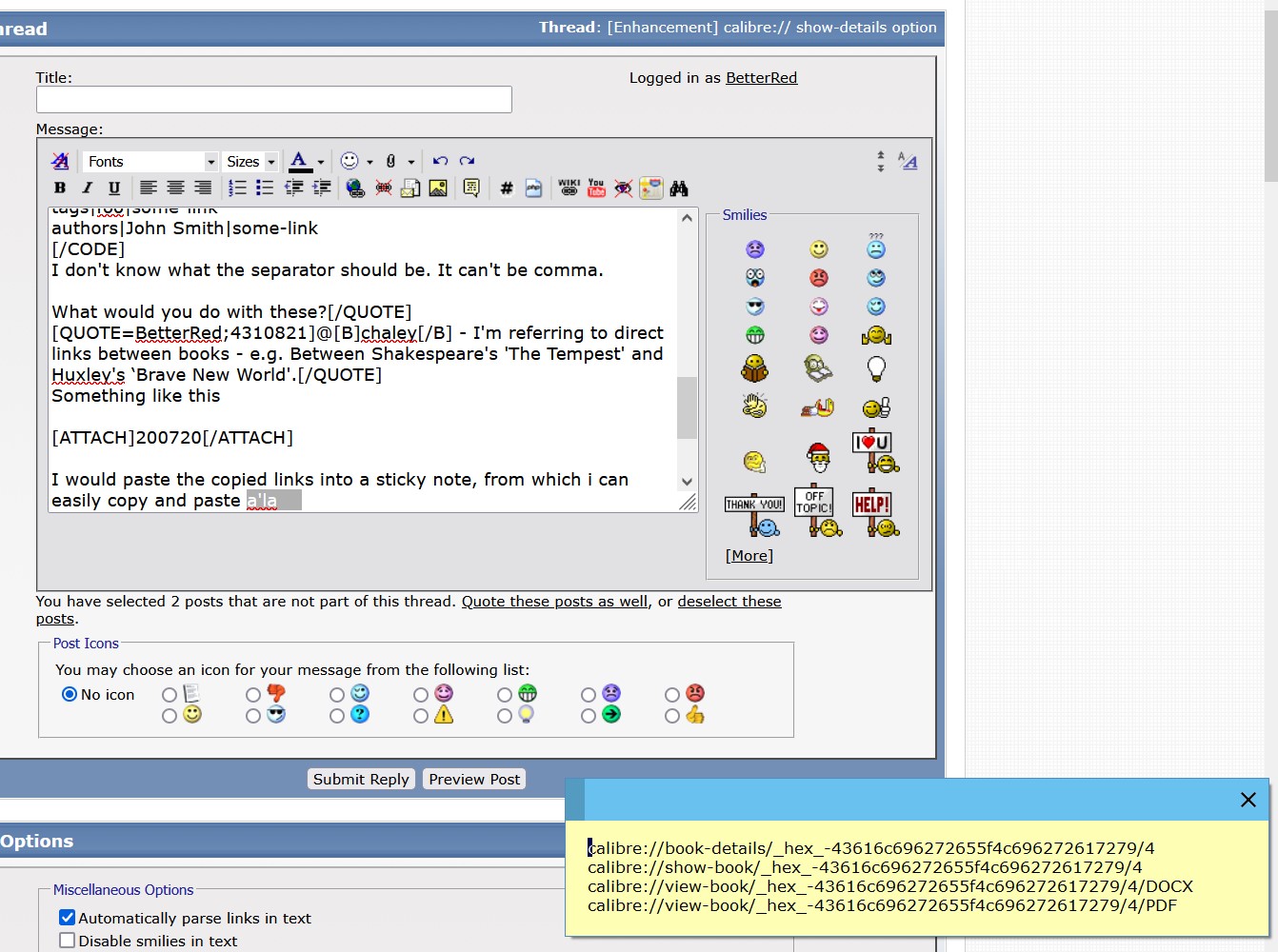
Task: Insert an ordered numbered list
Action: click(238, 188)
